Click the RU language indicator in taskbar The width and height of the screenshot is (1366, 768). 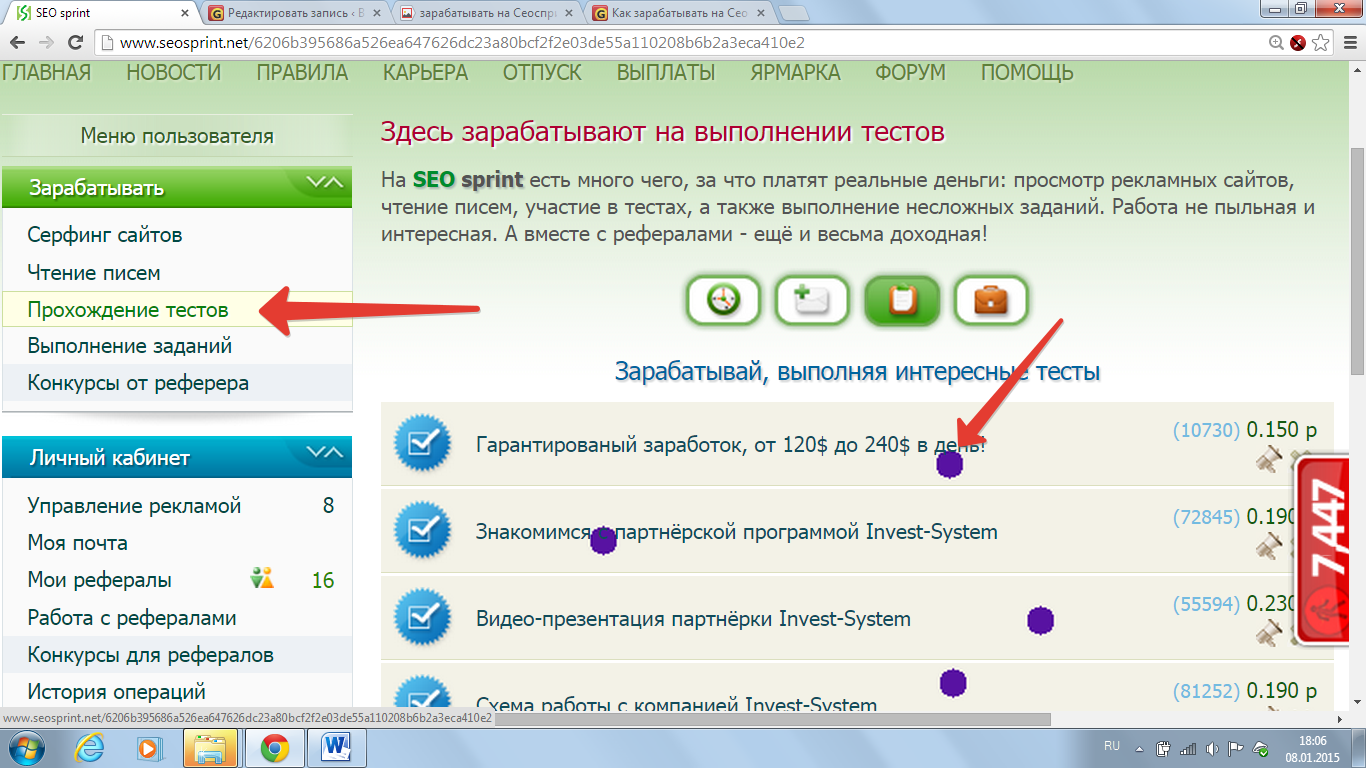click(1112, 747)
